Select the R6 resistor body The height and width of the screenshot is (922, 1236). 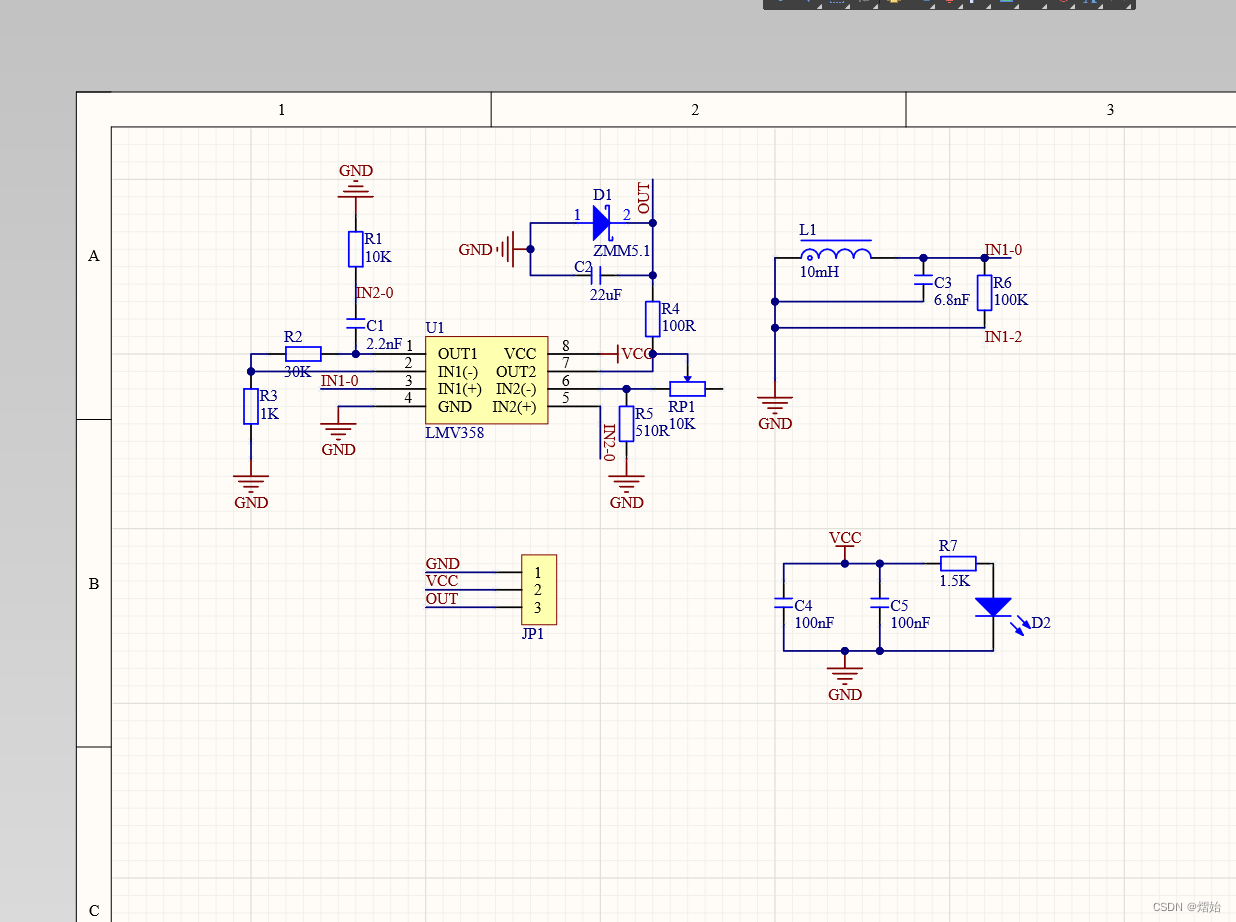click(x=984, y=292)
